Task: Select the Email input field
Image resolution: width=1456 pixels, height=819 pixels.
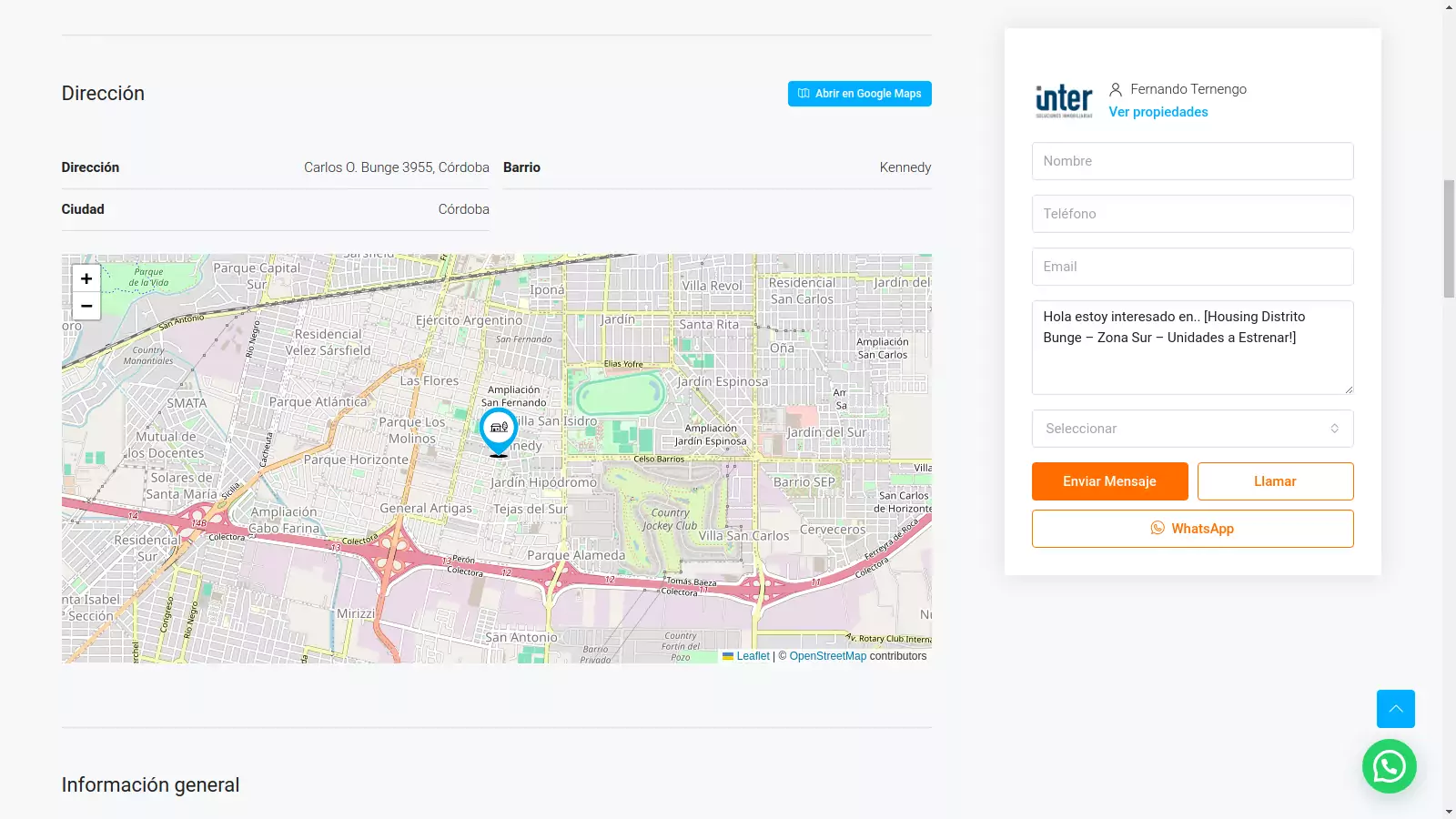Action: (x=1192, y=267)
